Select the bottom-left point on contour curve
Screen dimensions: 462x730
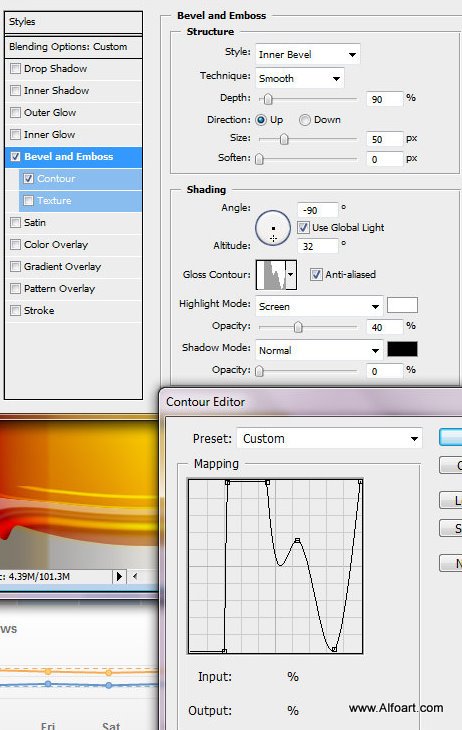pyautogui.click(x=224, y=651)
